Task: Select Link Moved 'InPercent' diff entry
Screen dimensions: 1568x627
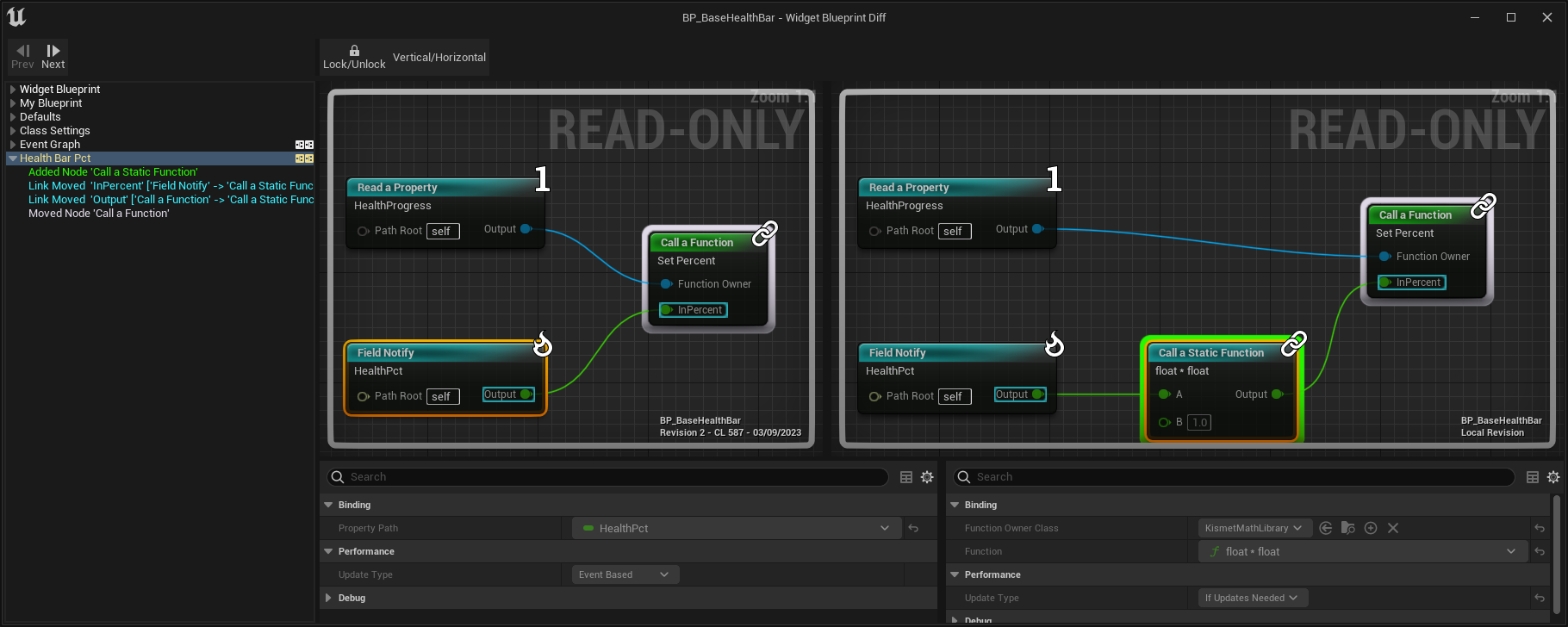Action: point(171,186)
